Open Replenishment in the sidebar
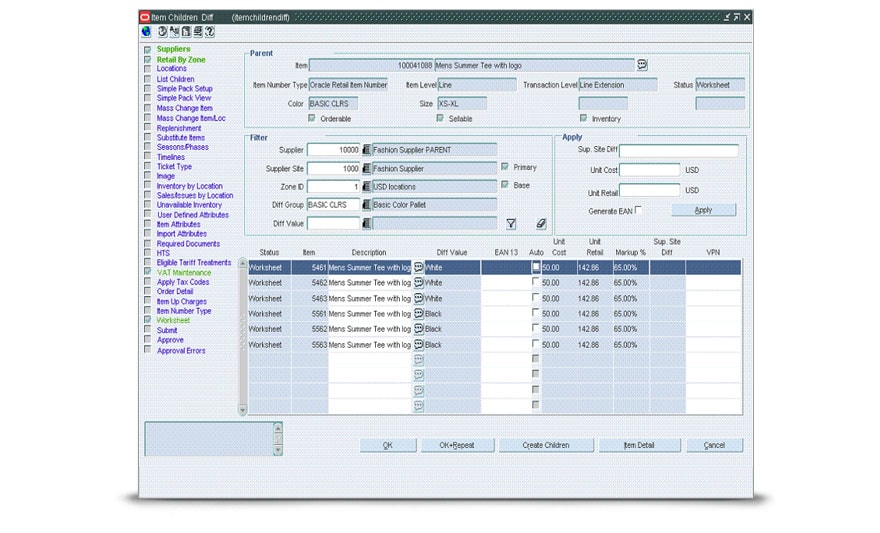The width and height of the screenshot is (880, 533). pyautogui.click(x=178, y=128)
